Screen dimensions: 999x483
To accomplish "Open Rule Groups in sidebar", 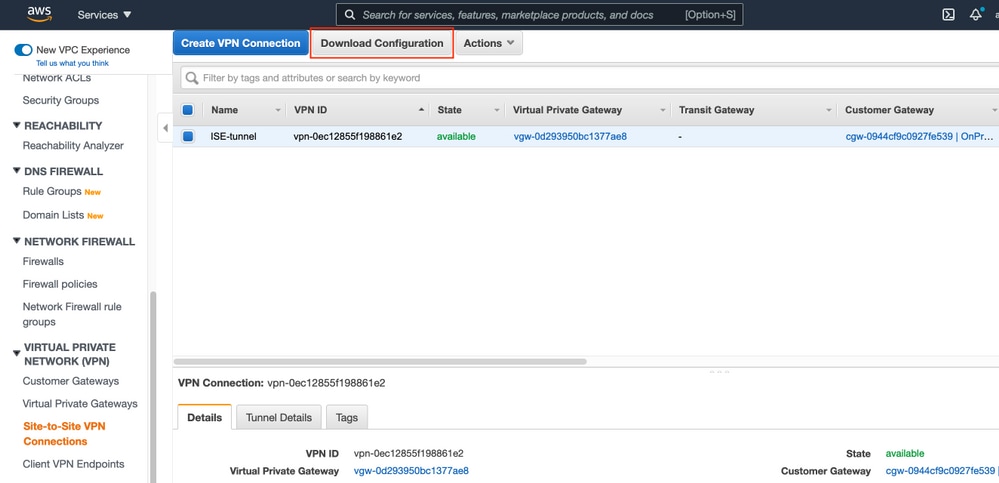I will coord(52,191).
